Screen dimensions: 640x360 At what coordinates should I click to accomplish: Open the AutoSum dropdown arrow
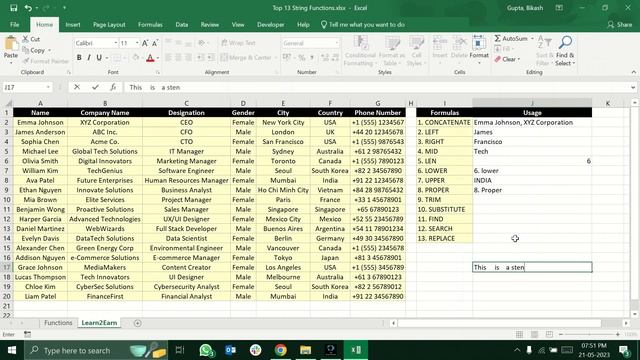pyautogui.click(x=532, y=39)
